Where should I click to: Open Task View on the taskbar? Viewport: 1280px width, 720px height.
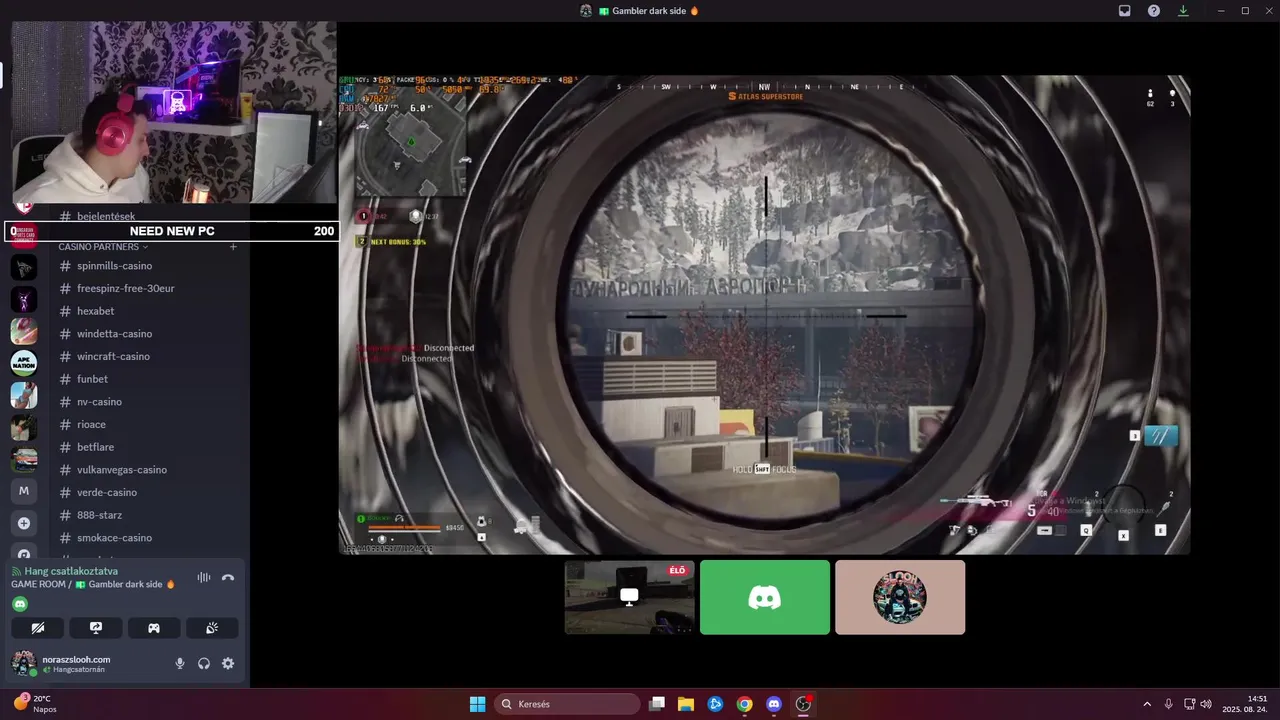coord(657,704)
